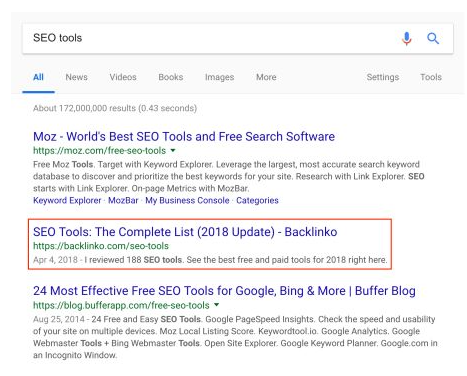Click the 'Aug 25, 2014' snippet date

[x=59, y=319]
